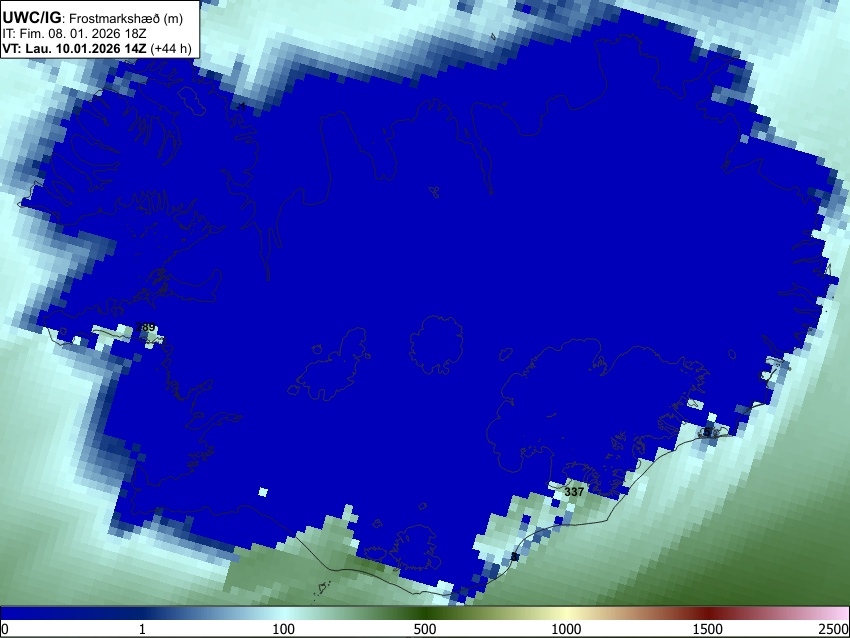850x638 pixels.
Task: Click the "337" value label on the map
Action: click(x=574, y=492)
